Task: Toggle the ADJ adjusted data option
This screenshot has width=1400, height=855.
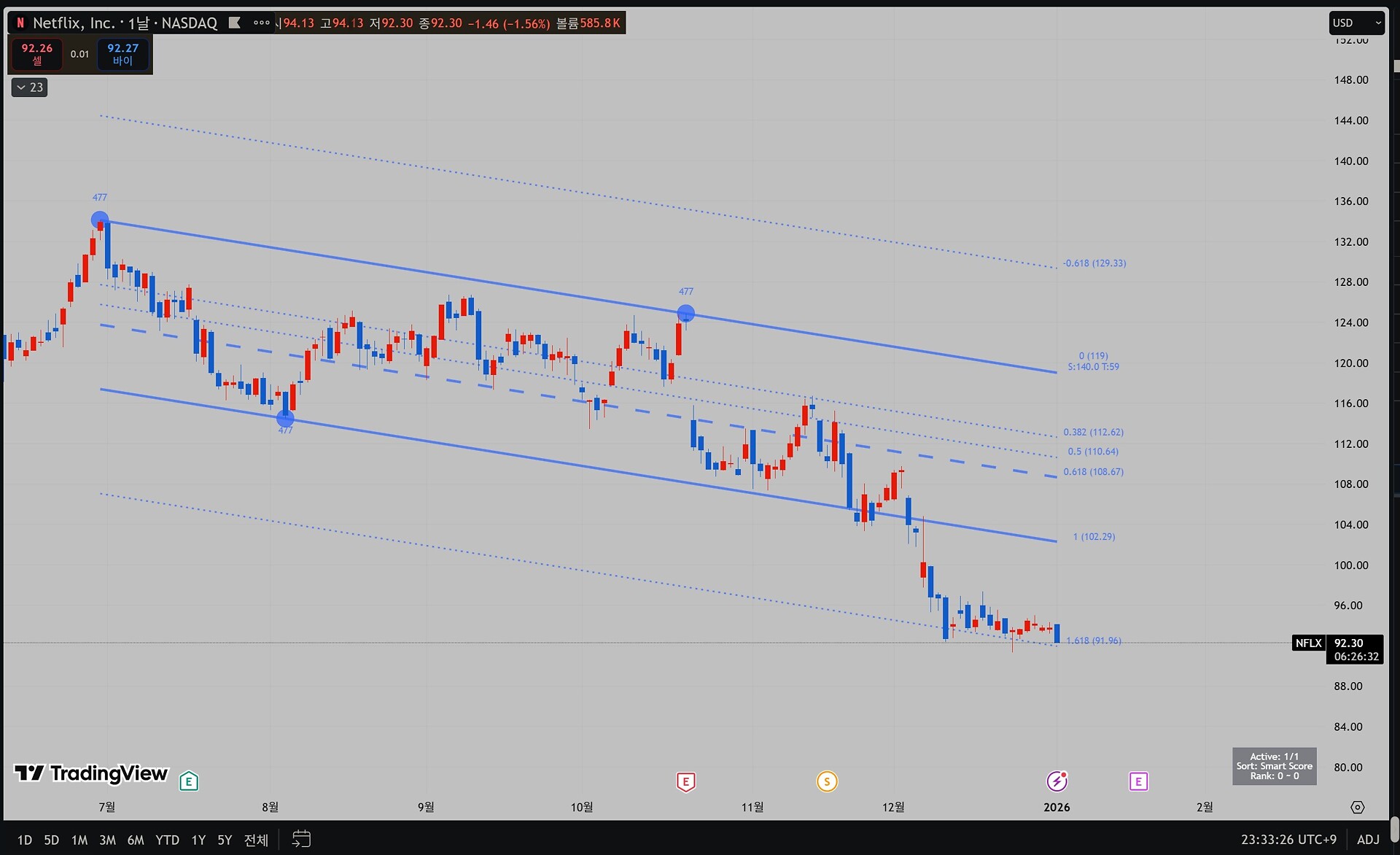Action: coord(1368,840)
